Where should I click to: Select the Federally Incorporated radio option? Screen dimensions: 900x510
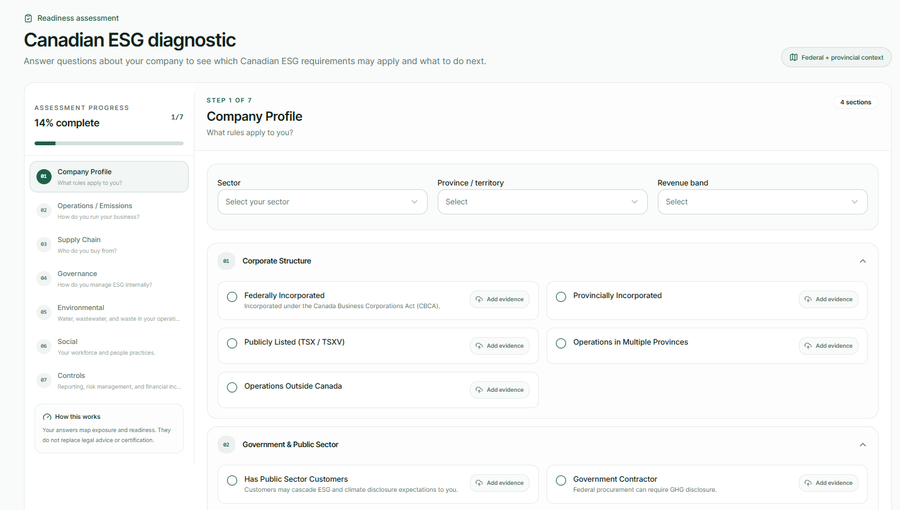click(x=232, y=297)
